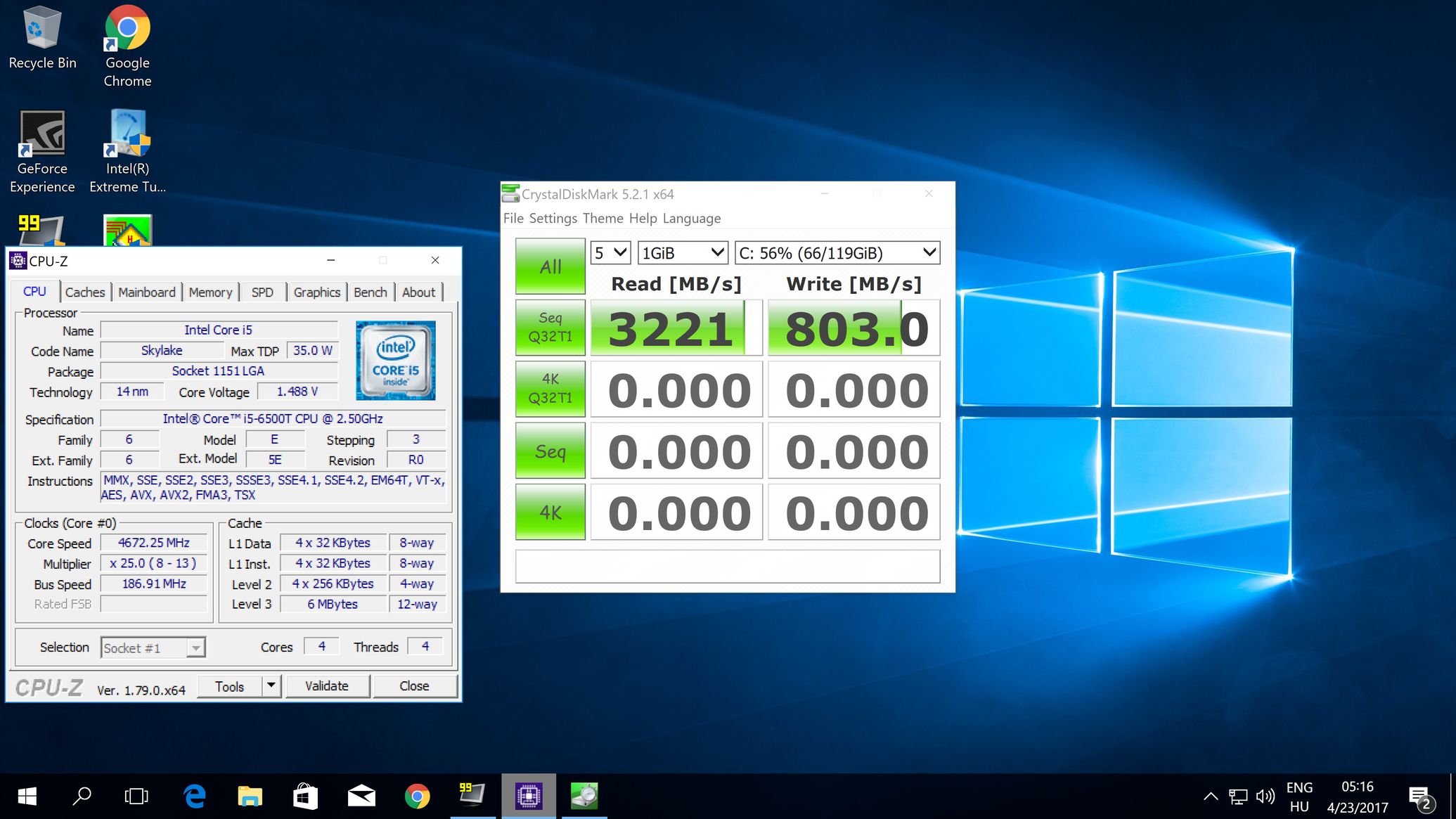Launch Microsoft Edge from taskbar
This screenshot has width=1456, height=819.
194,797
